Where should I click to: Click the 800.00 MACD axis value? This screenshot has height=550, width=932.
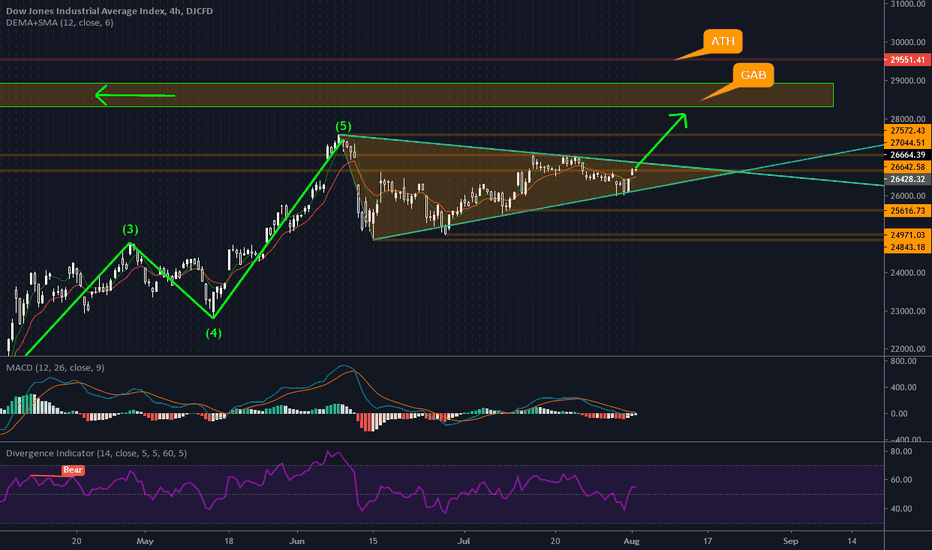[903, 361]
